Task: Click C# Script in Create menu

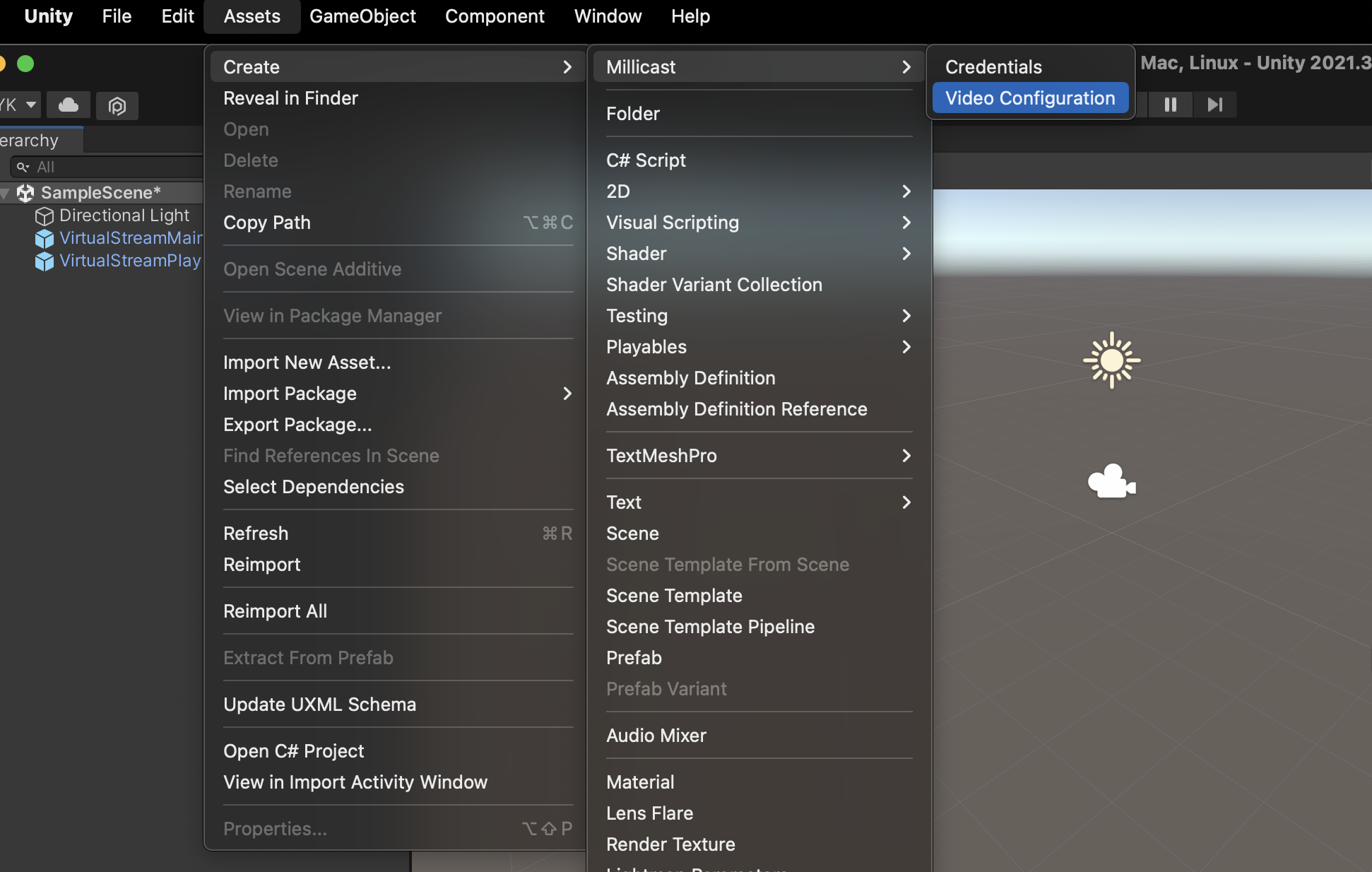Action: click(x=646, y=160)
